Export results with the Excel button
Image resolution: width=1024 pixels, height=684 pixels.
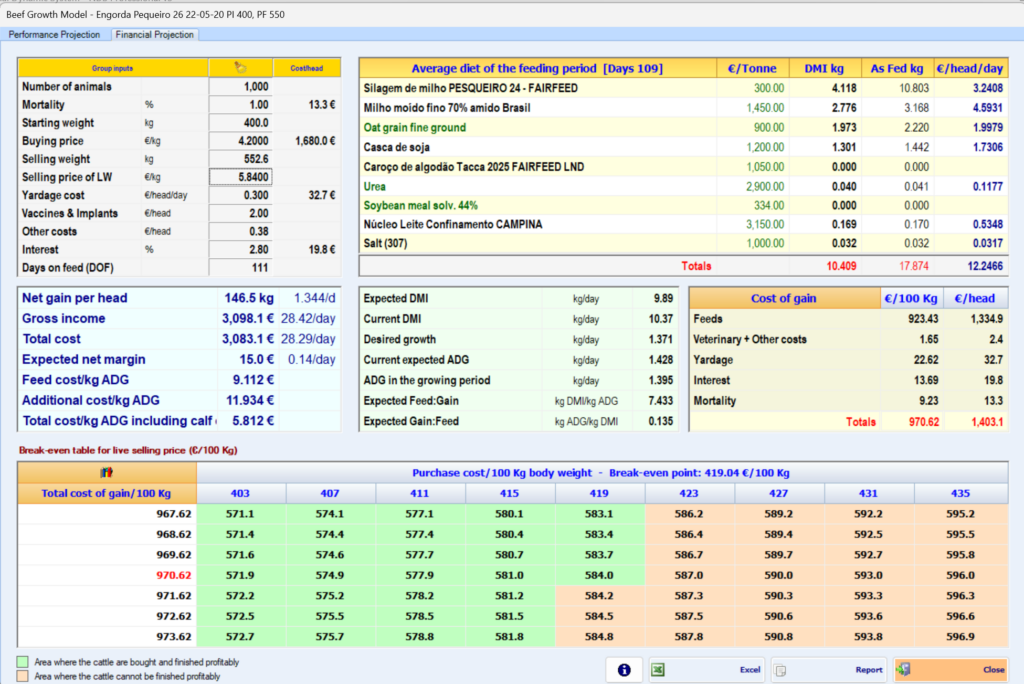pos(707,670)
